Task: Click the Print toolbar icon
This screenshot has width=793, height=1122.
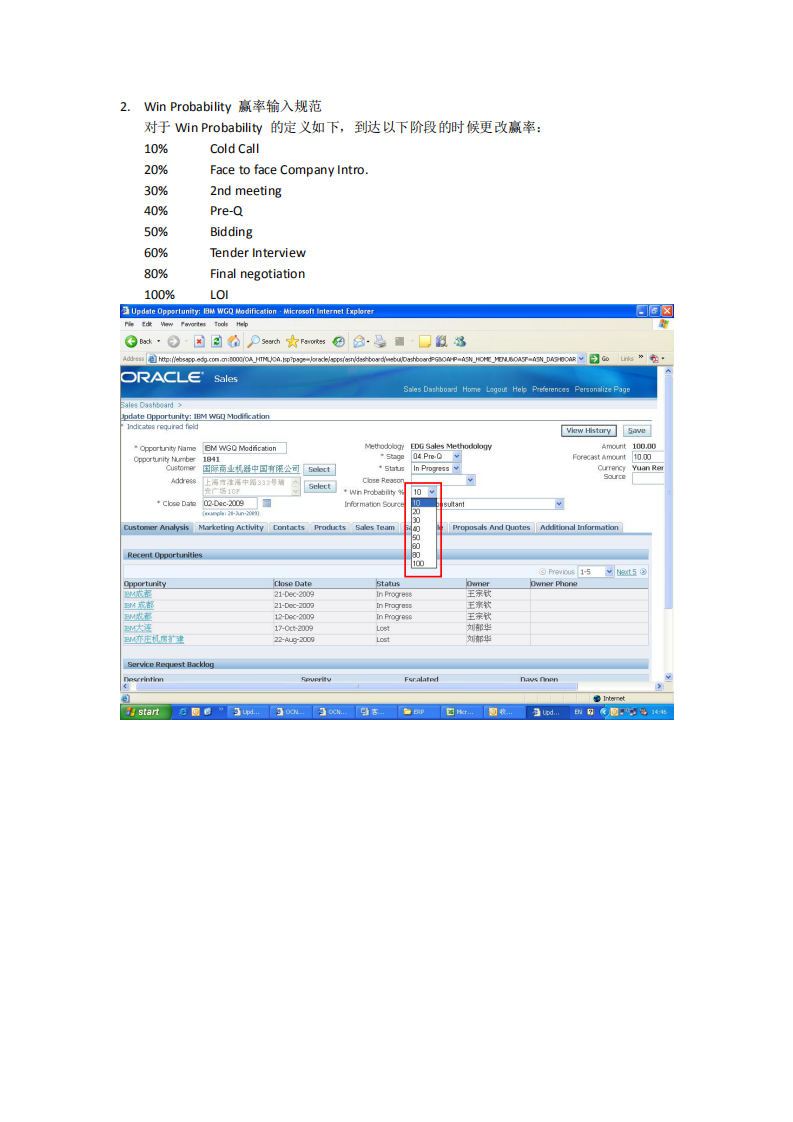Action: 380,341
